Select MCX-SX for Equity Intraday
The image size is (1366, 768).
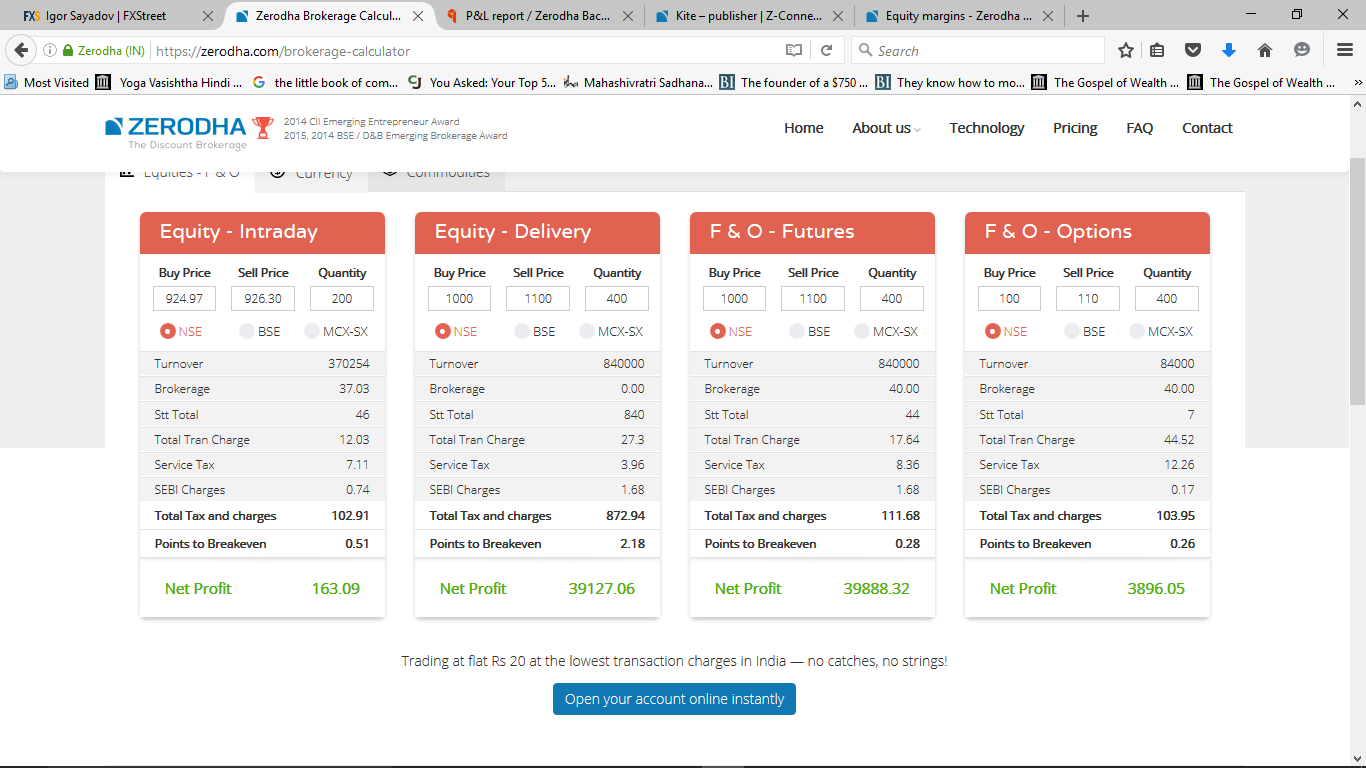point(312,331)
